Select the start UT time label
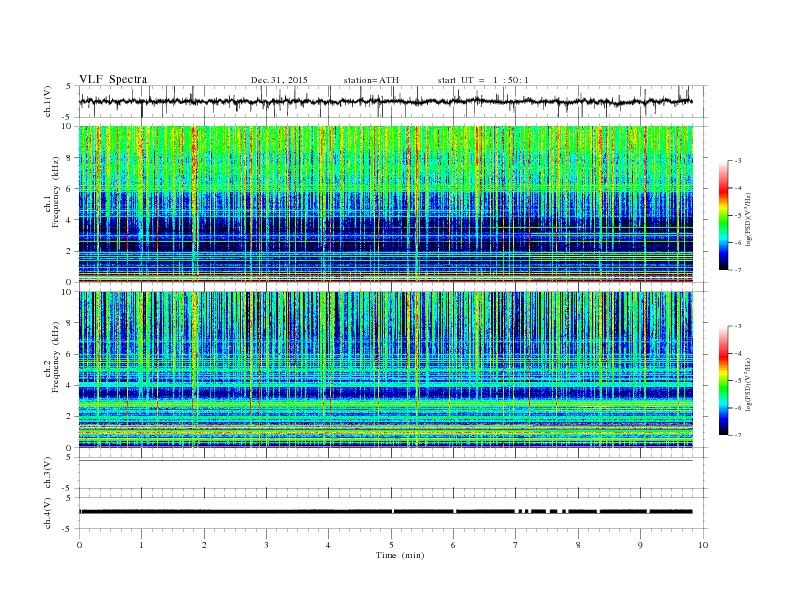 [483, 80]
